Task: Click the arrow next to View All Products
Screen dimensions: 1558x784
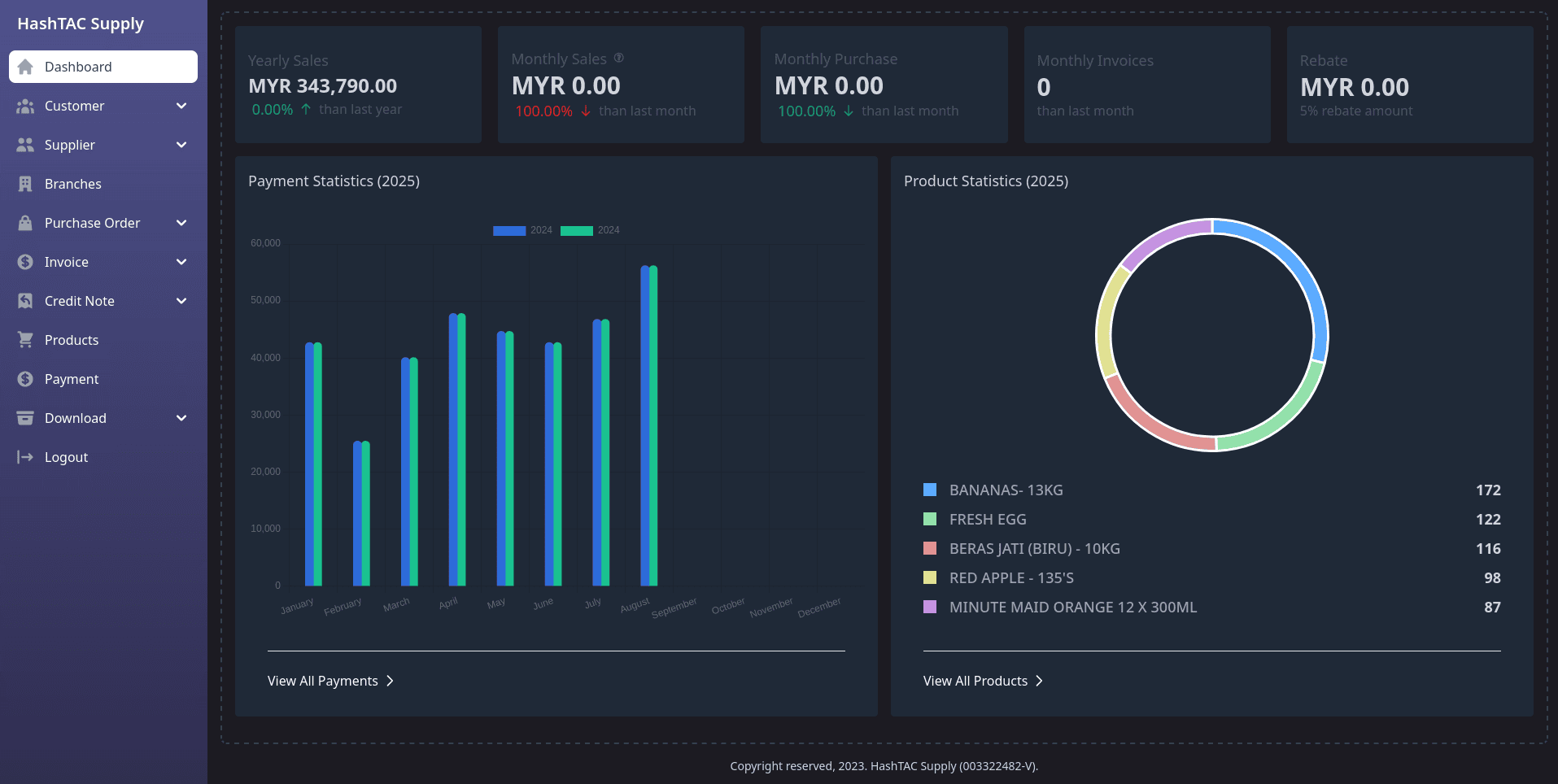Action: 1039,681
